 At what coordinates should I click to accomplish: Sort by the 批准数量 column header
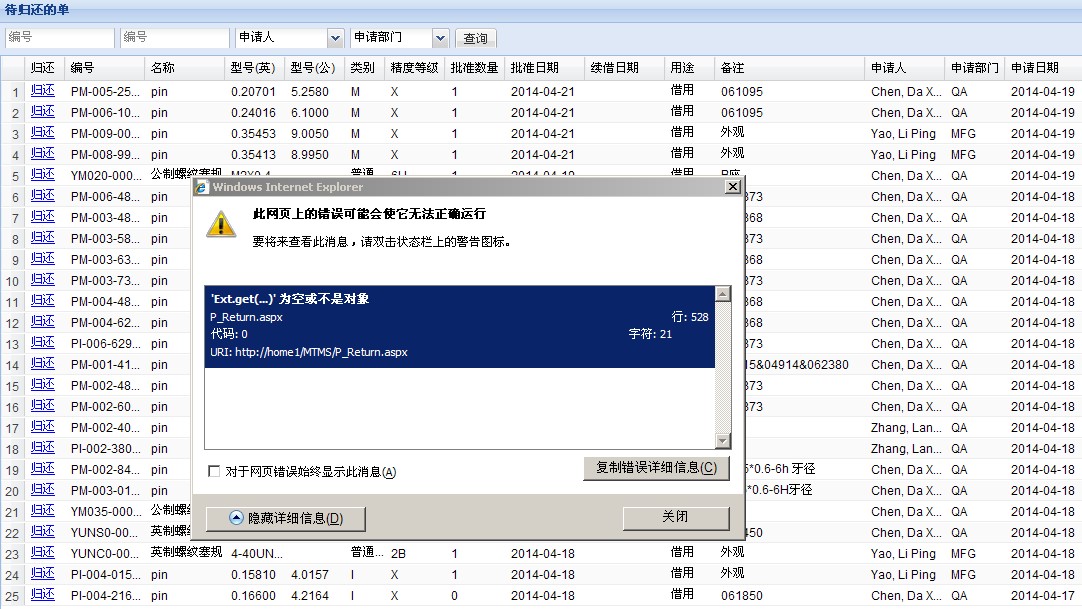coord(475,68)
